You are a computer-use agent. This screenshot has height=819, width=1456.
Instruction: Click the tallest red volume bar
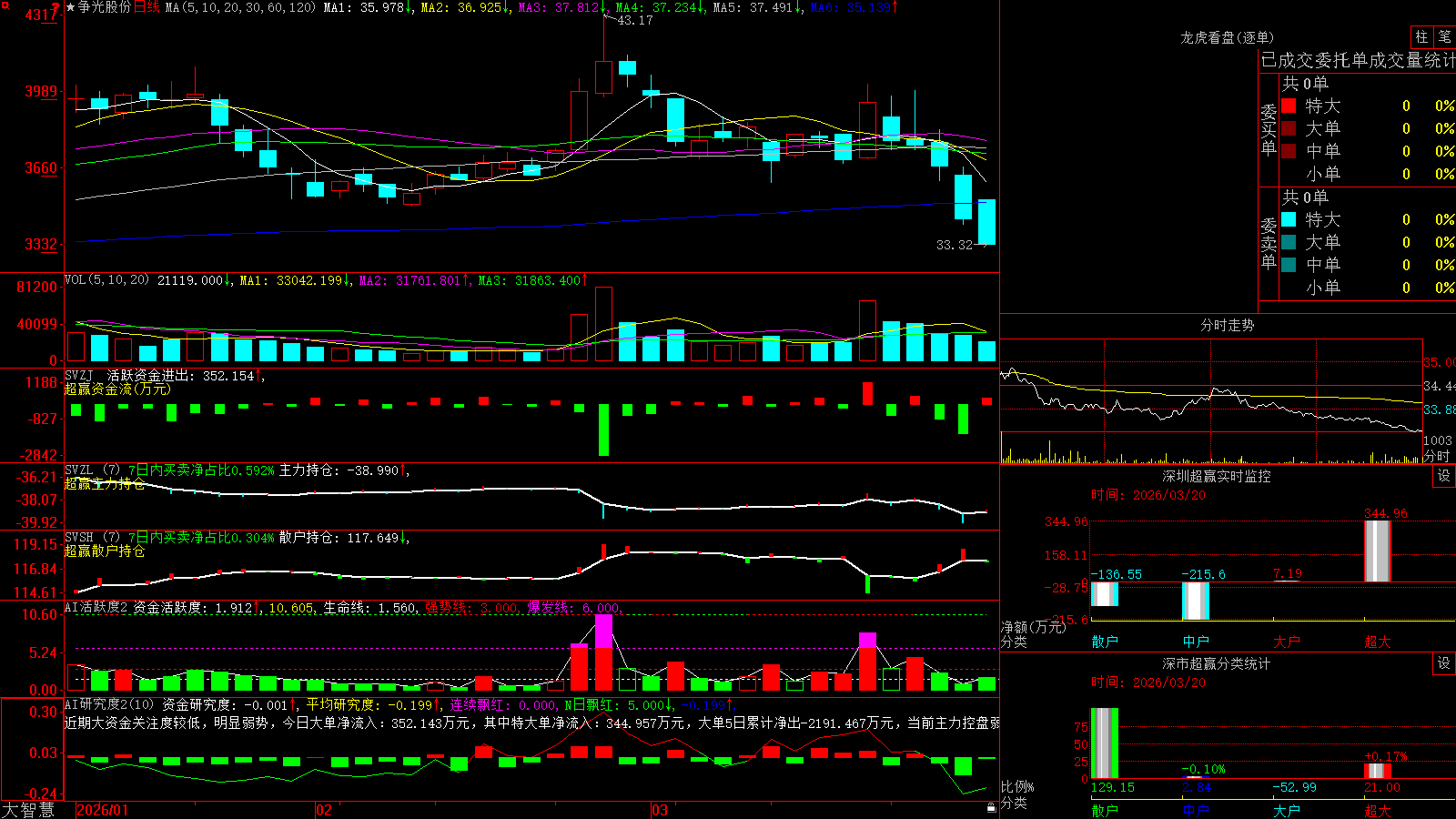603,324
